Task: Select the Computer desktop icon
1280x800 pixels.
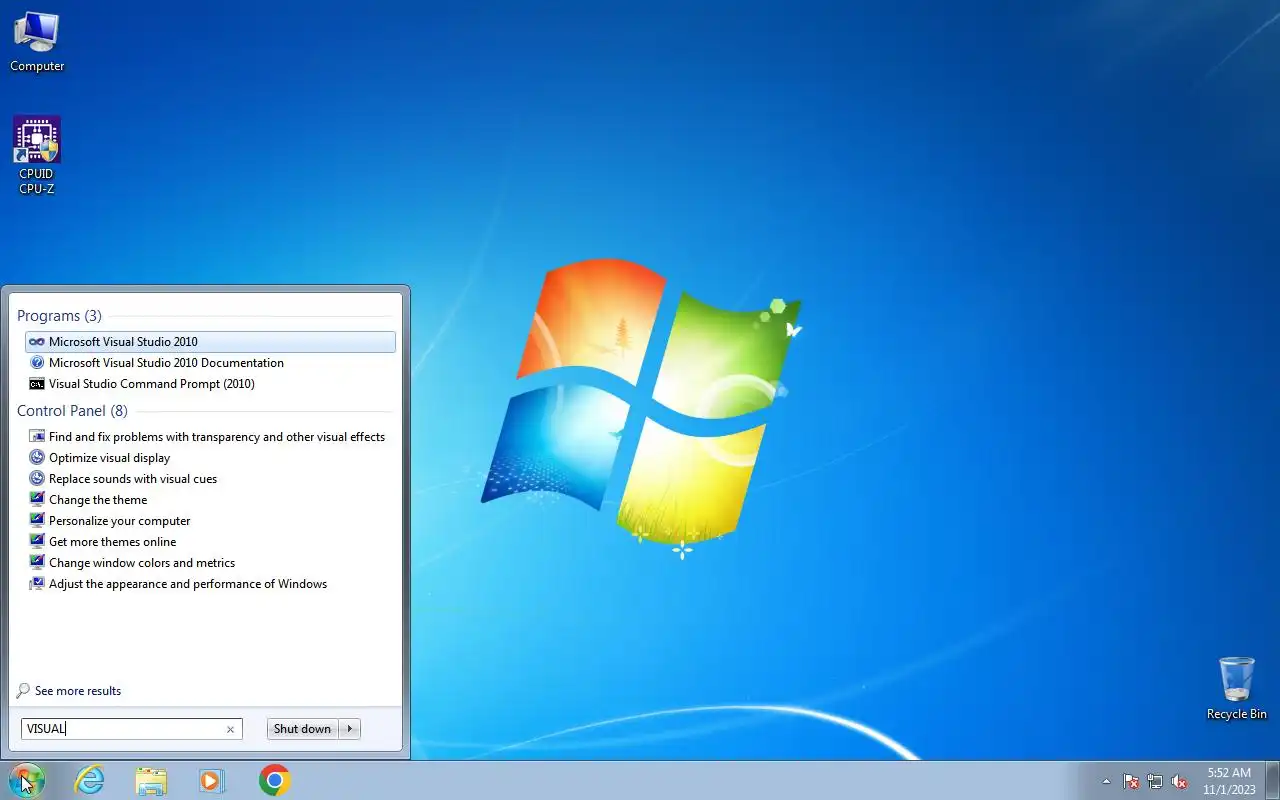Action: tap(37, 42)
